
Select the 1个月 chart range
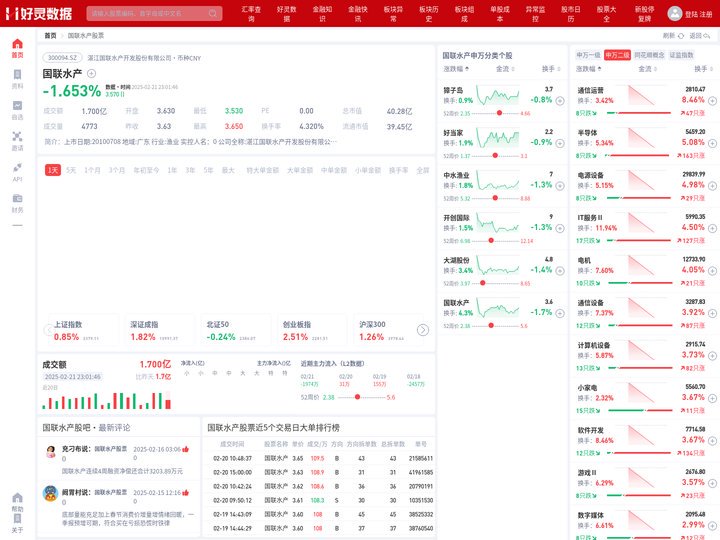92,170
